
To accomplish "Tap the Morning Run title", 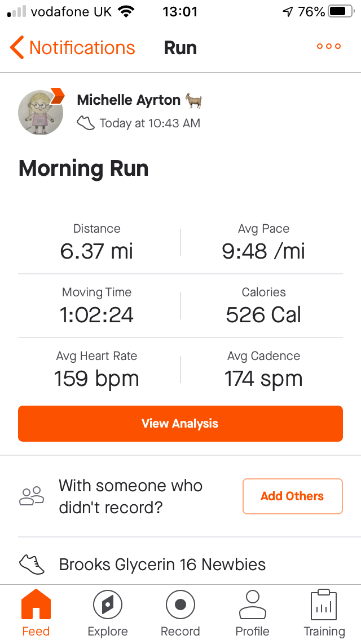I will click(84, 168).
